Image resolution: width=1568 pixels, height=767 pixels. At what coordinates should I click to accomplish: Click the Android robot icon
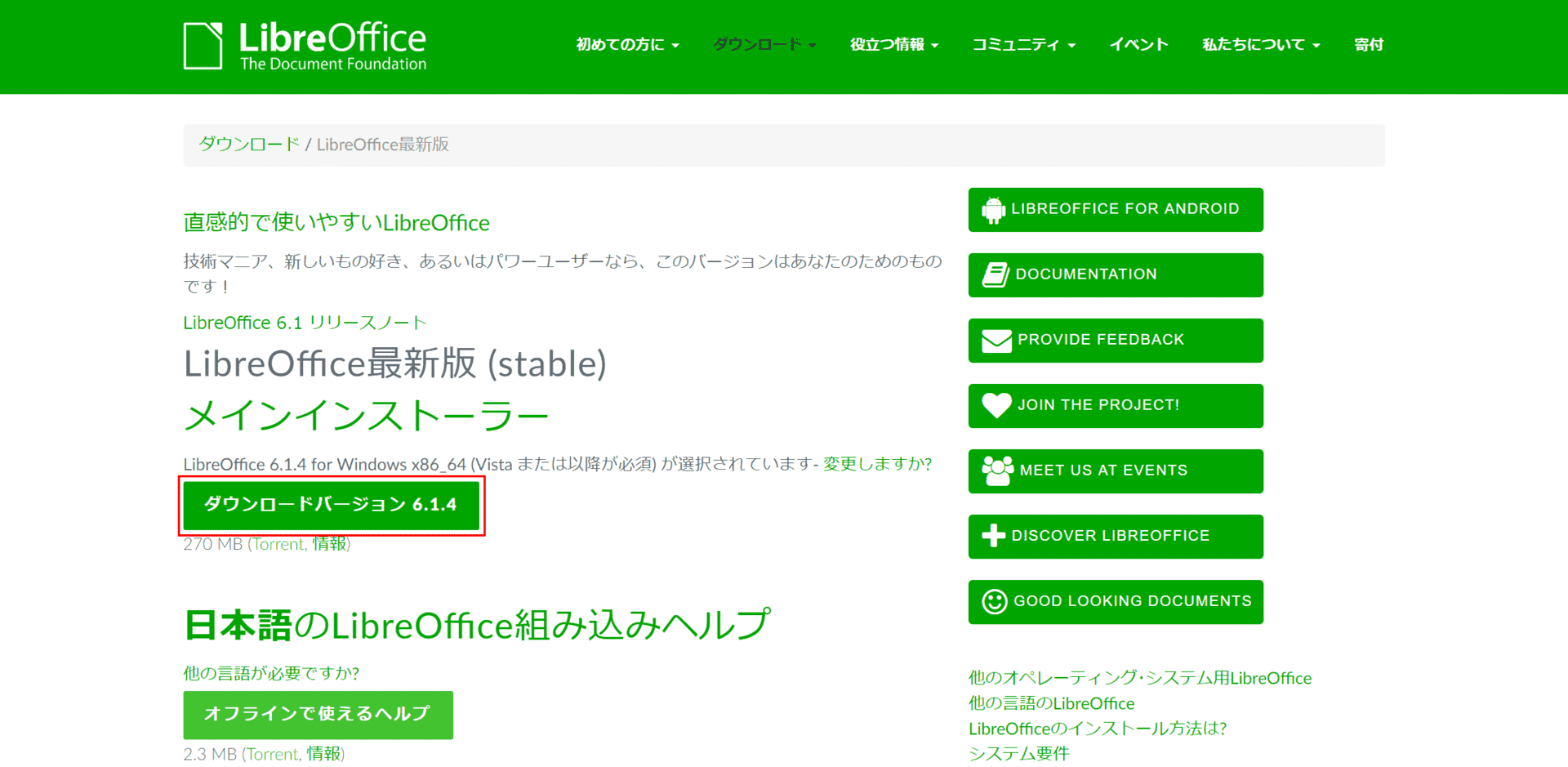tap(993, 210)
